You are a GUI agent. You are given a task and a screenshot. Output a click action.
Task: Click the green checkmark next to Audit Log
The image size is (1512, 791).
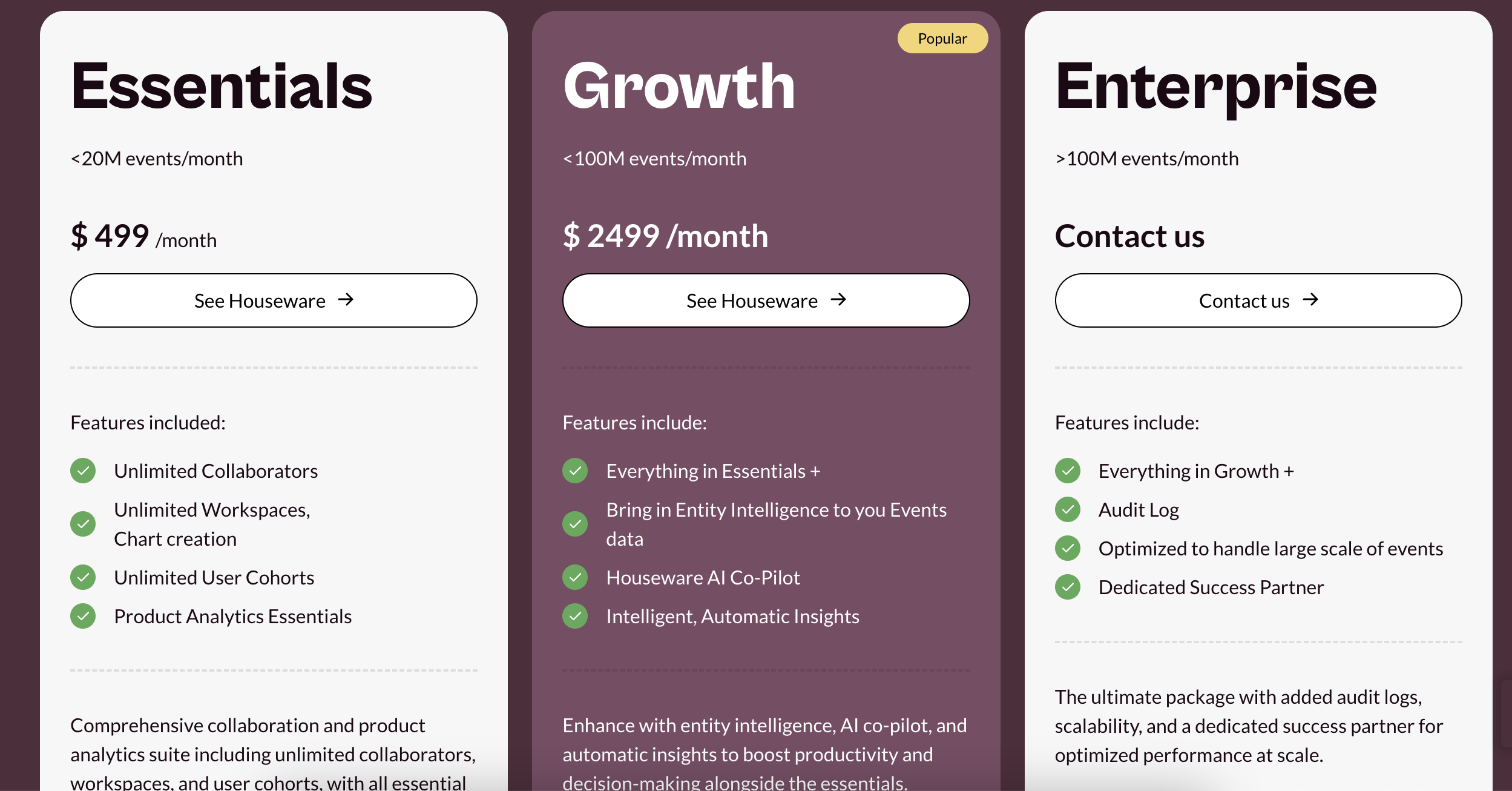point(1068,509)
